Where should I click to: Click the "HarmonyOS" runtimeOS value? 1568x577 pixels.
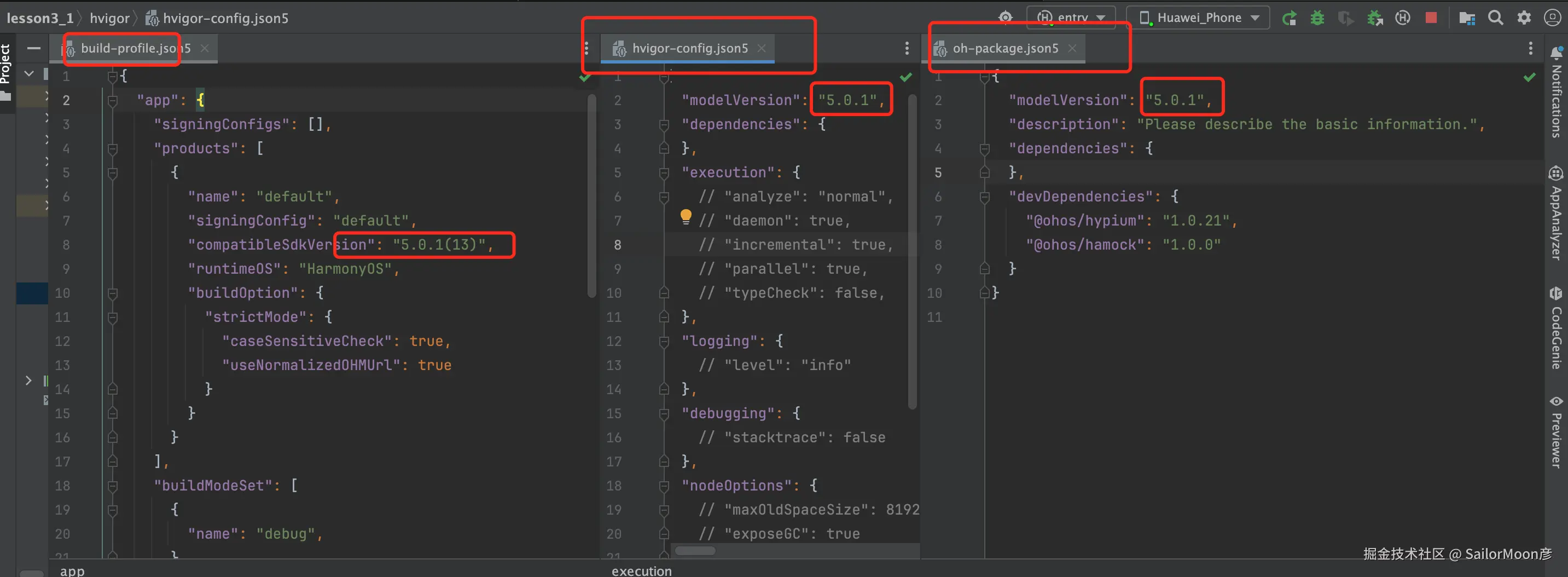click(x=345, y=269)
